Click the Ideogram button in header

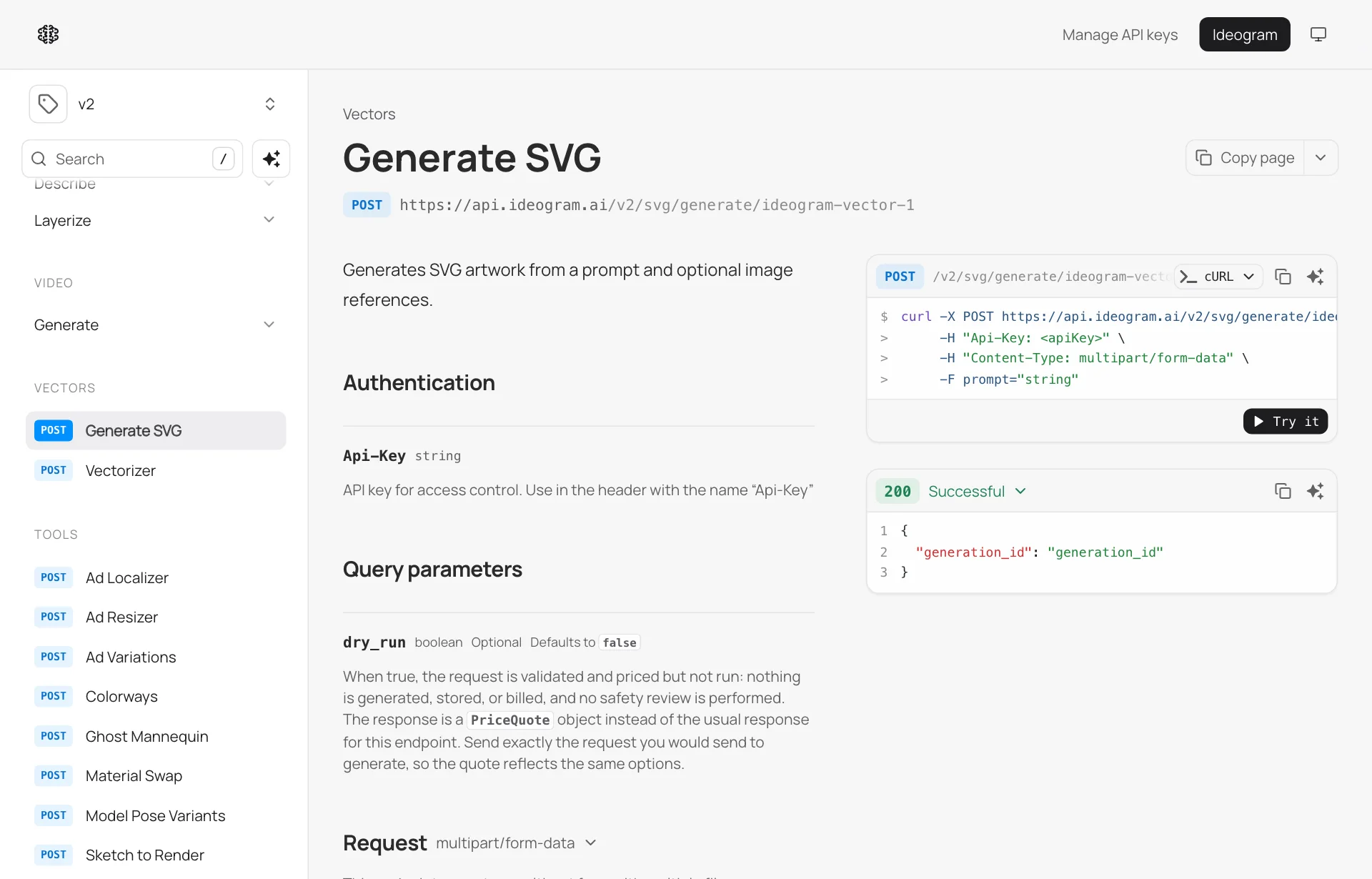1244,34
